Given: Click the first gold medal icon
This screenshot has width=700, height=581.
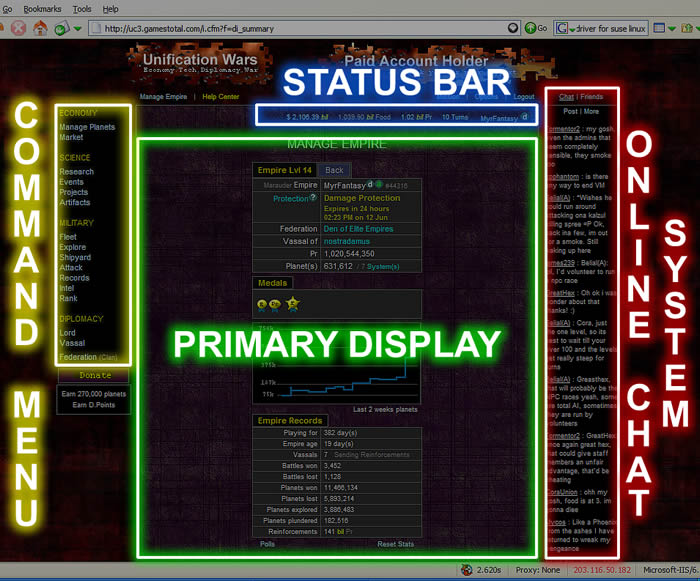Looking at the screenshot, I should (262, 304).
